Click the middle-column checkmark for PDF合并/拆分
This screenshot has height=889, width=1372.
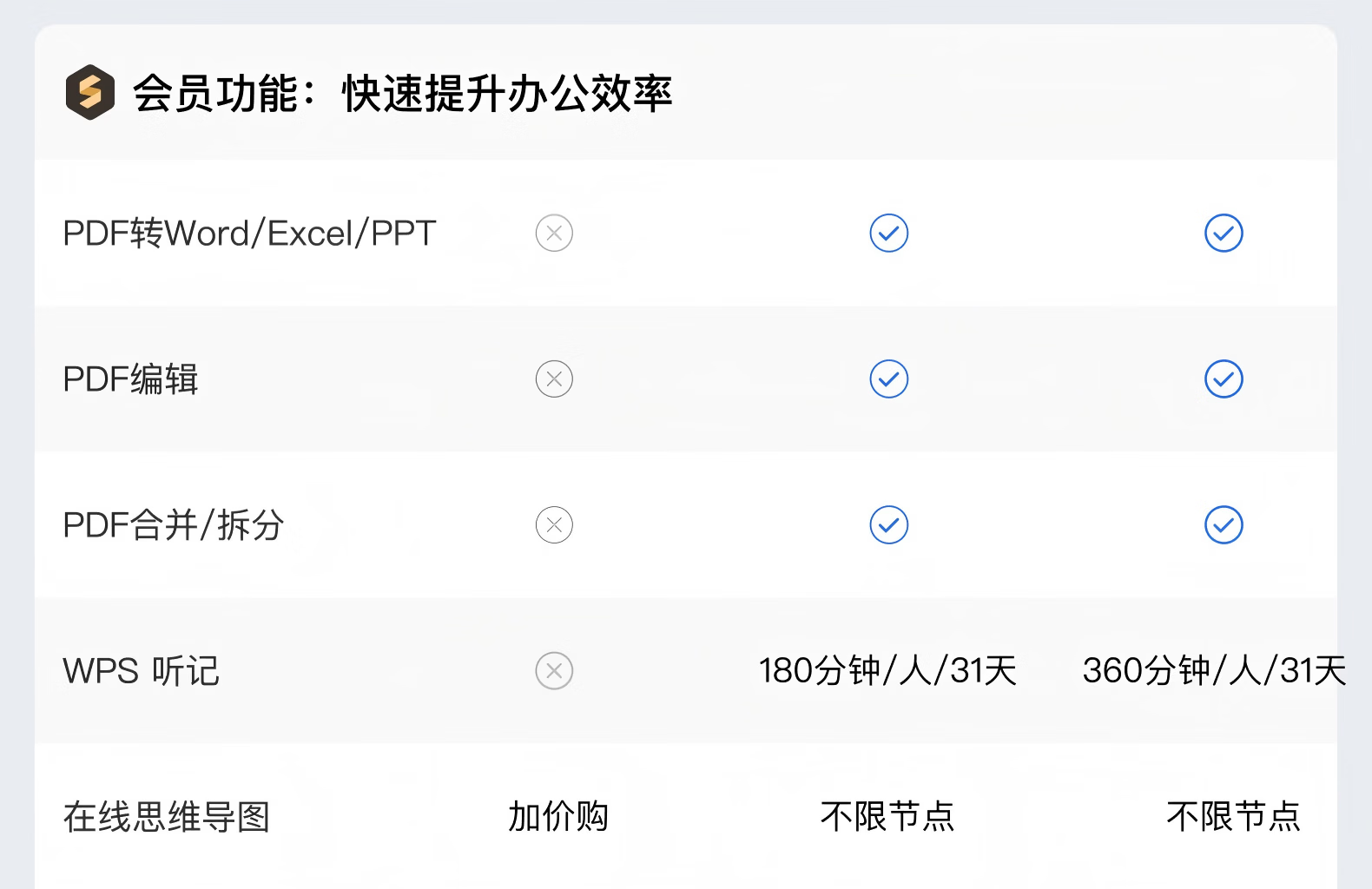(x=888, y=525)
